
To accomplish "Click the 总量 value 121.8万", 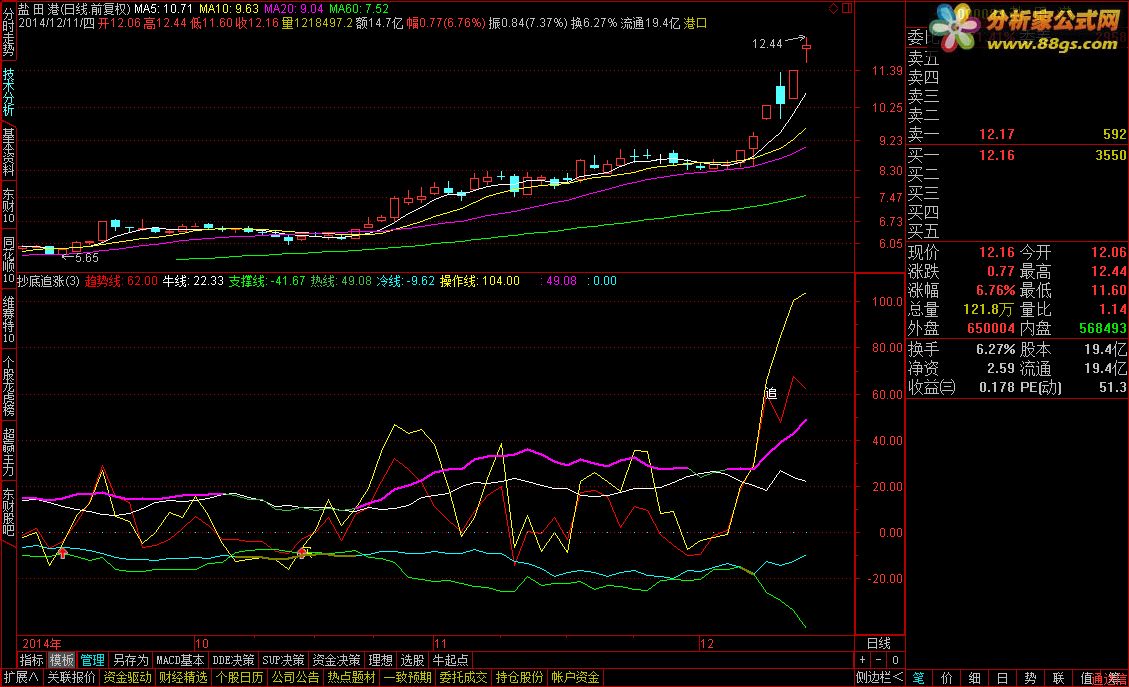I will (988, 310).
